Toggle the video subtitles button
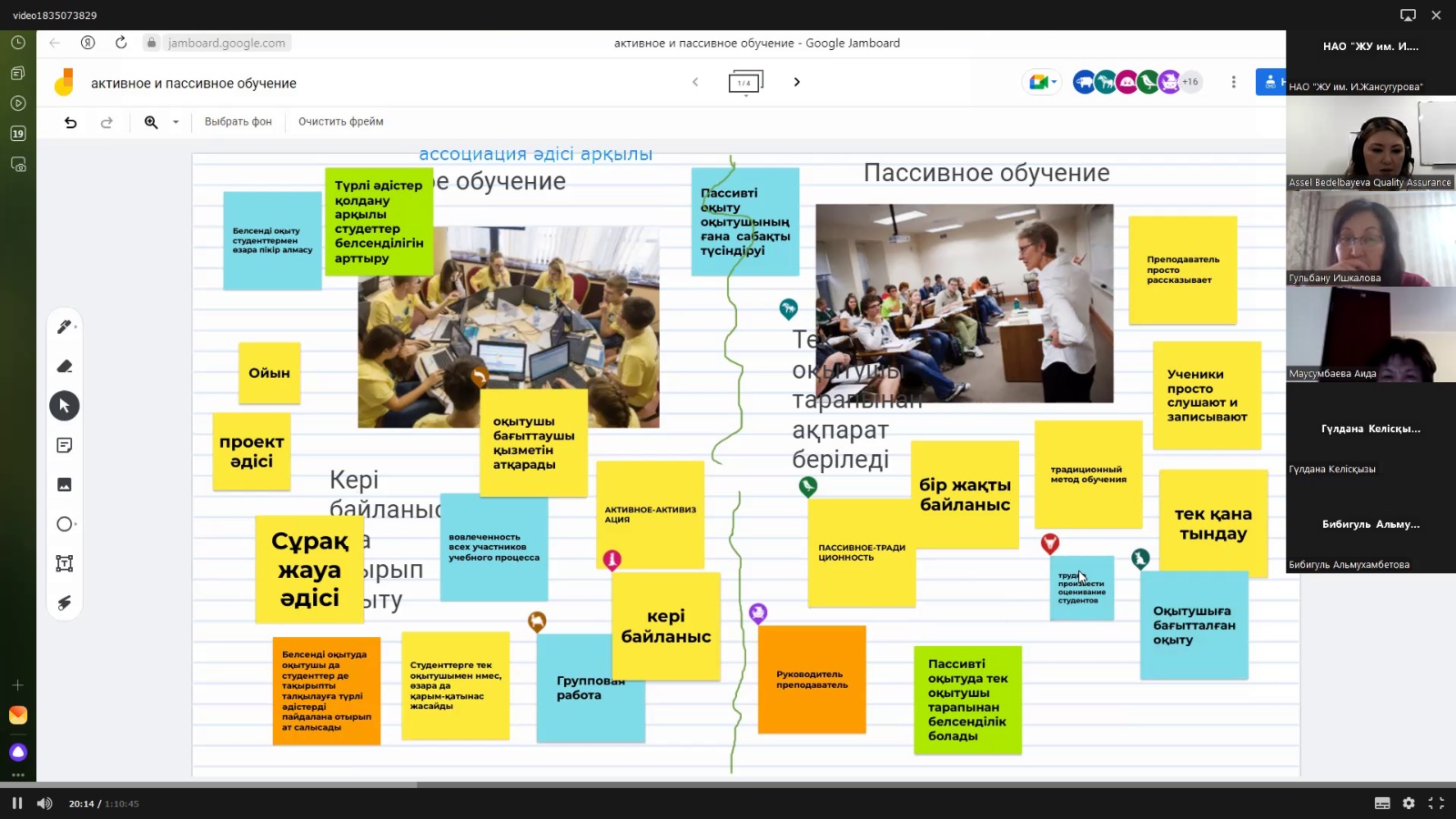This screenshot has height=819, width=1456. (x=1382, y=804)
